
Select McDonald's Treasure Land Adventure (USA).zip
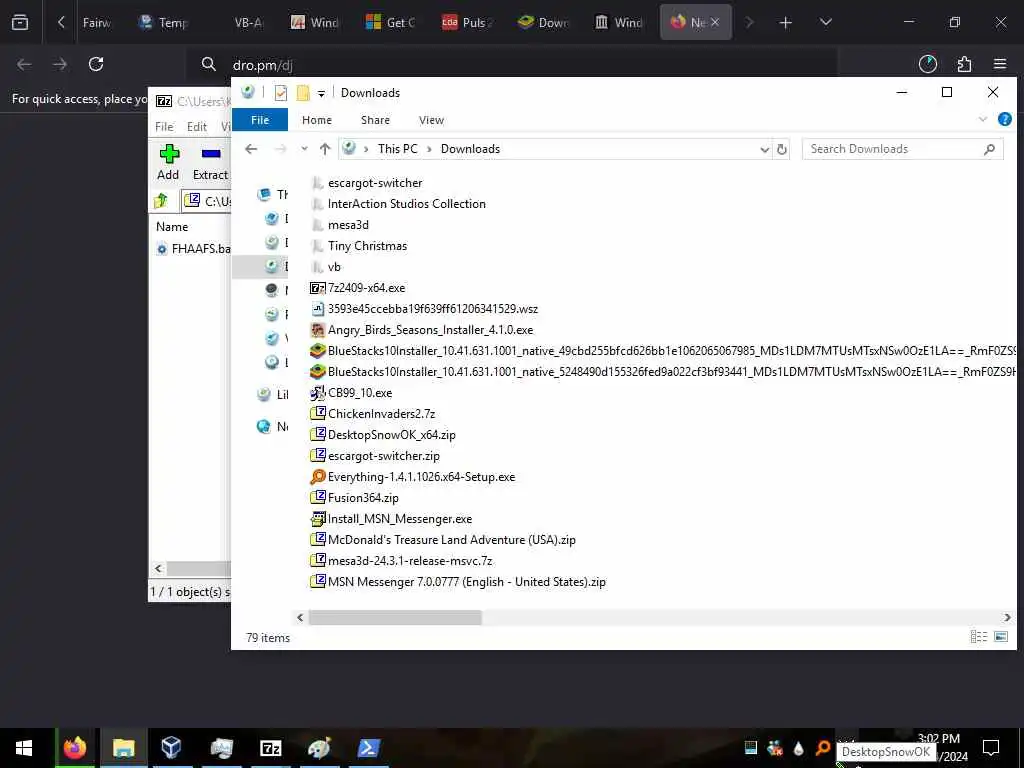tap(443, 540)
